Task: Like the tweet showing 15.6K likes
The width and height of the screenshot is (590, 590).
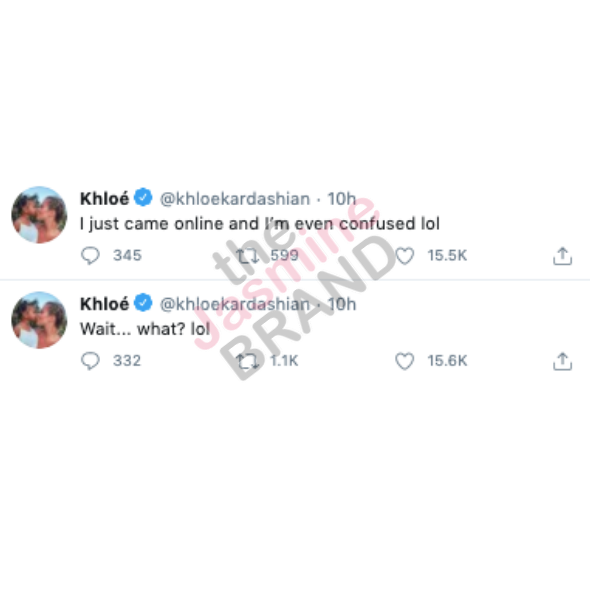Action: (405, 361)
